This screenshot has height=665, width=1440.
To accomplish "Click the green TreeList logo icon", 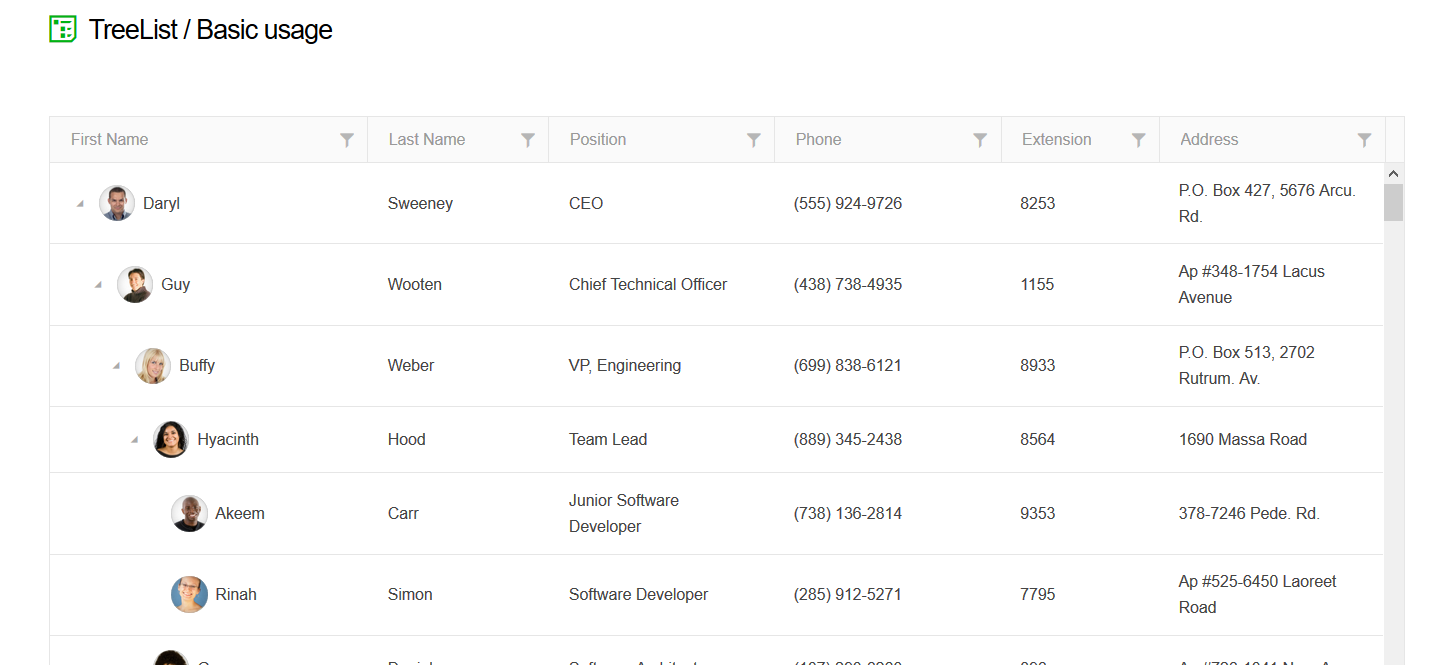I will pyautogui.click(x=63, y=29).
